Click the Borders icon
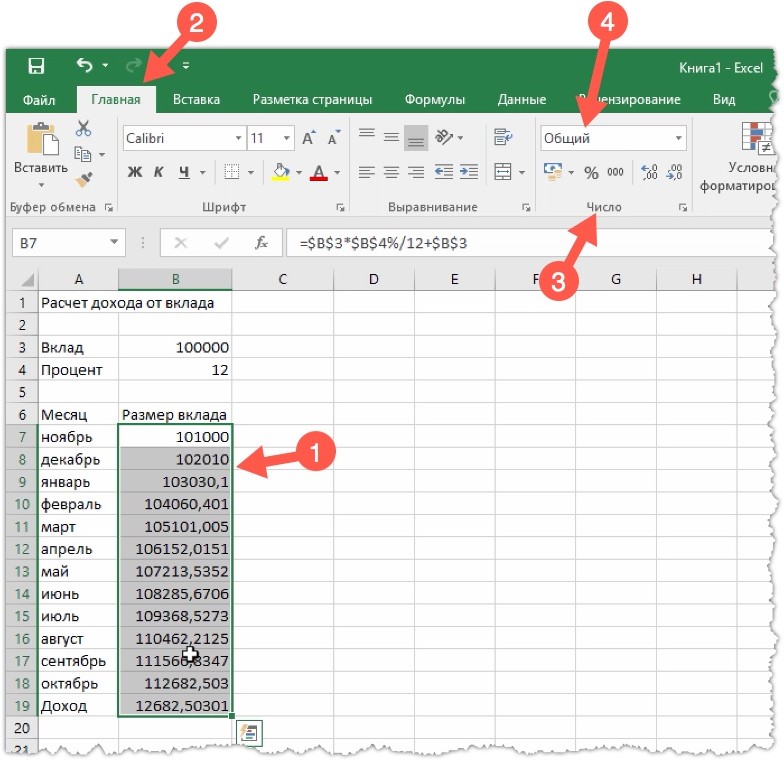Image resolution: width=784 pixels, height=761 pixels. pyautogui.click(x=232, y=172)
